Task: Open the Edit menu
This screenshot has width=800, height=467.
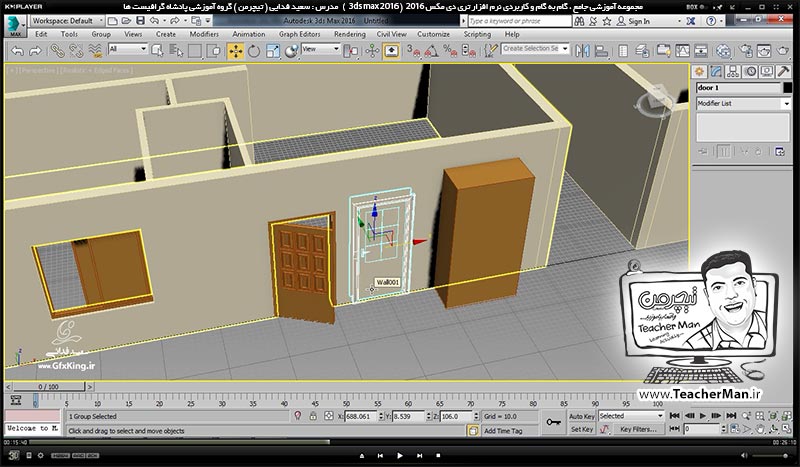Action: tap(41, 34)
